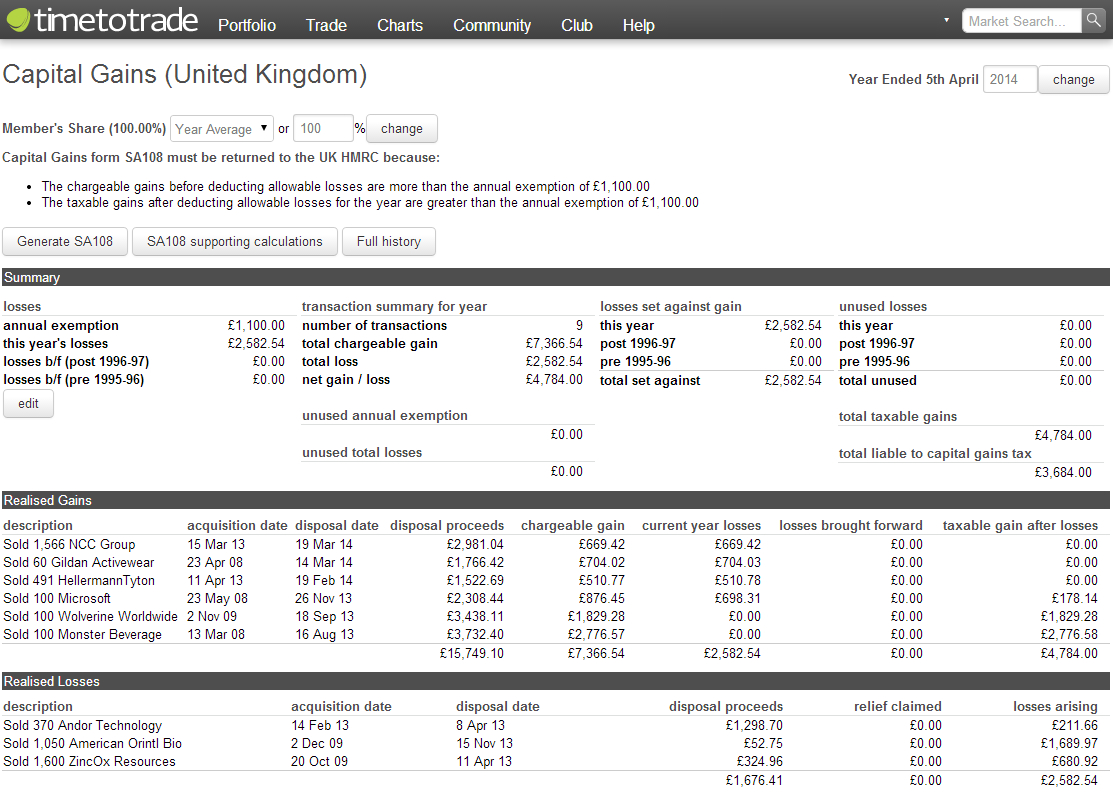Click the Generate SA108 button
Image resolution: width=1113 pixels, height=799 pixels.
[x=66, y=242]
